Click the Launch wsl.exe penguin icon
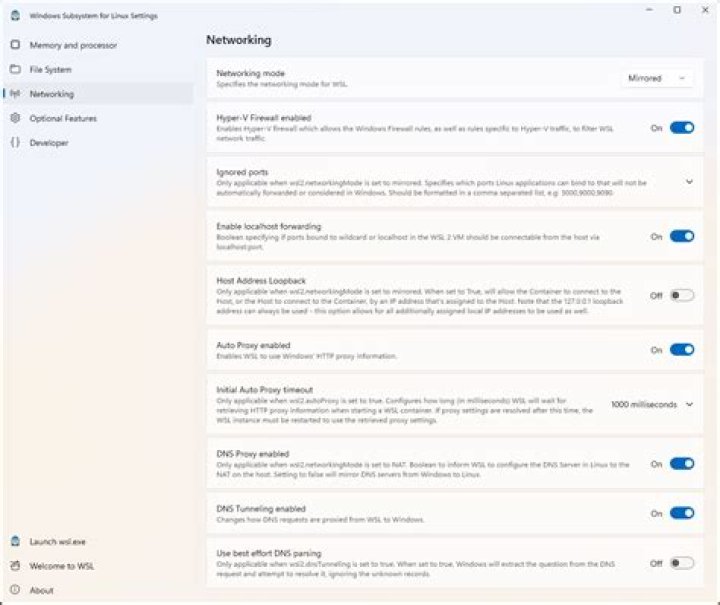 coord(15,541)
